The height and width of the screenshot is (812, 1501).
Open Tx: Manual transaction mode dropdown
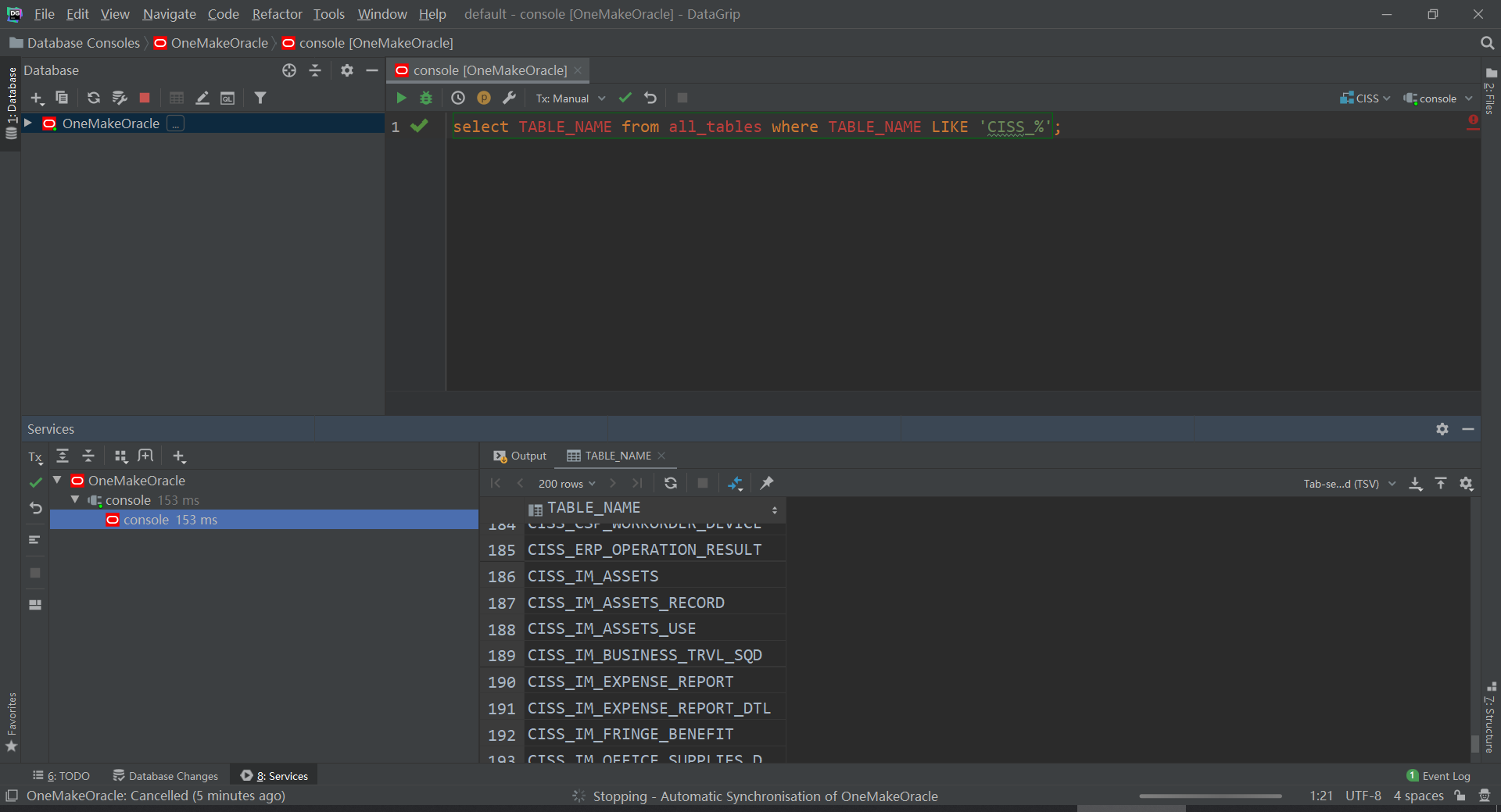[571, 98]
